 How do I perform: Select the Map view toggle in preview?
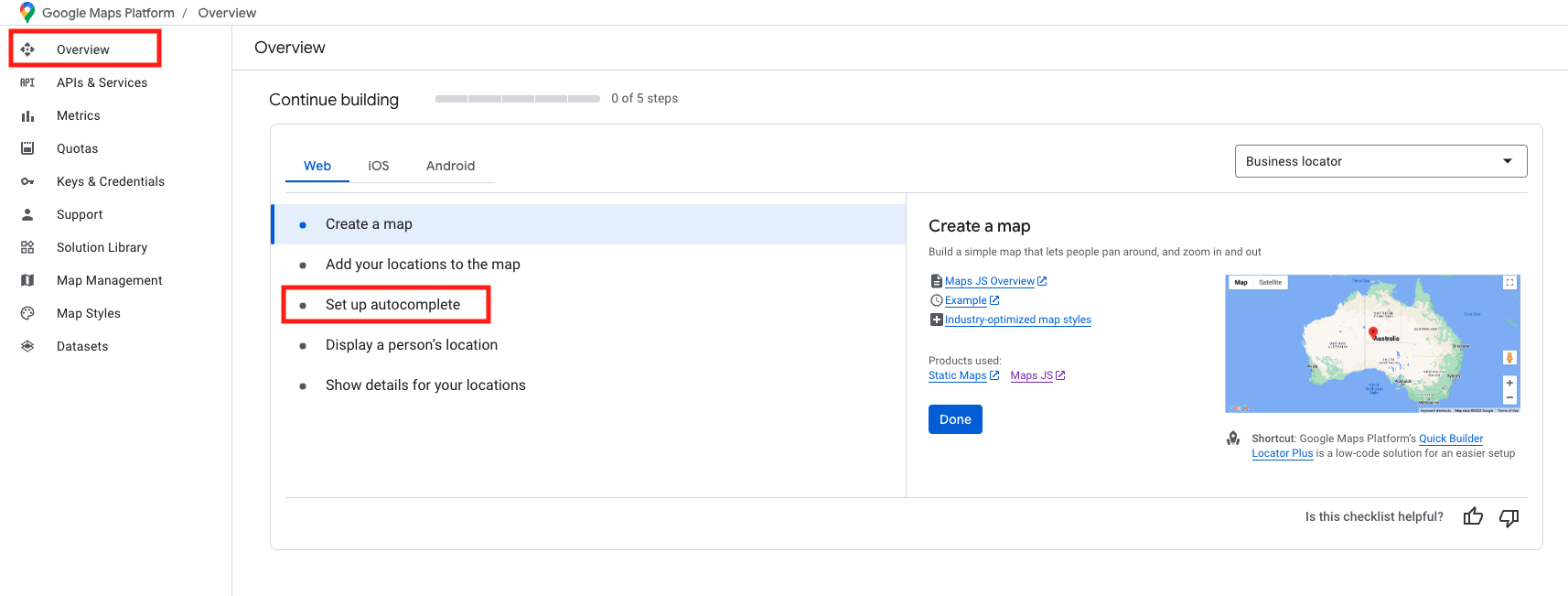coord(1240,283)
